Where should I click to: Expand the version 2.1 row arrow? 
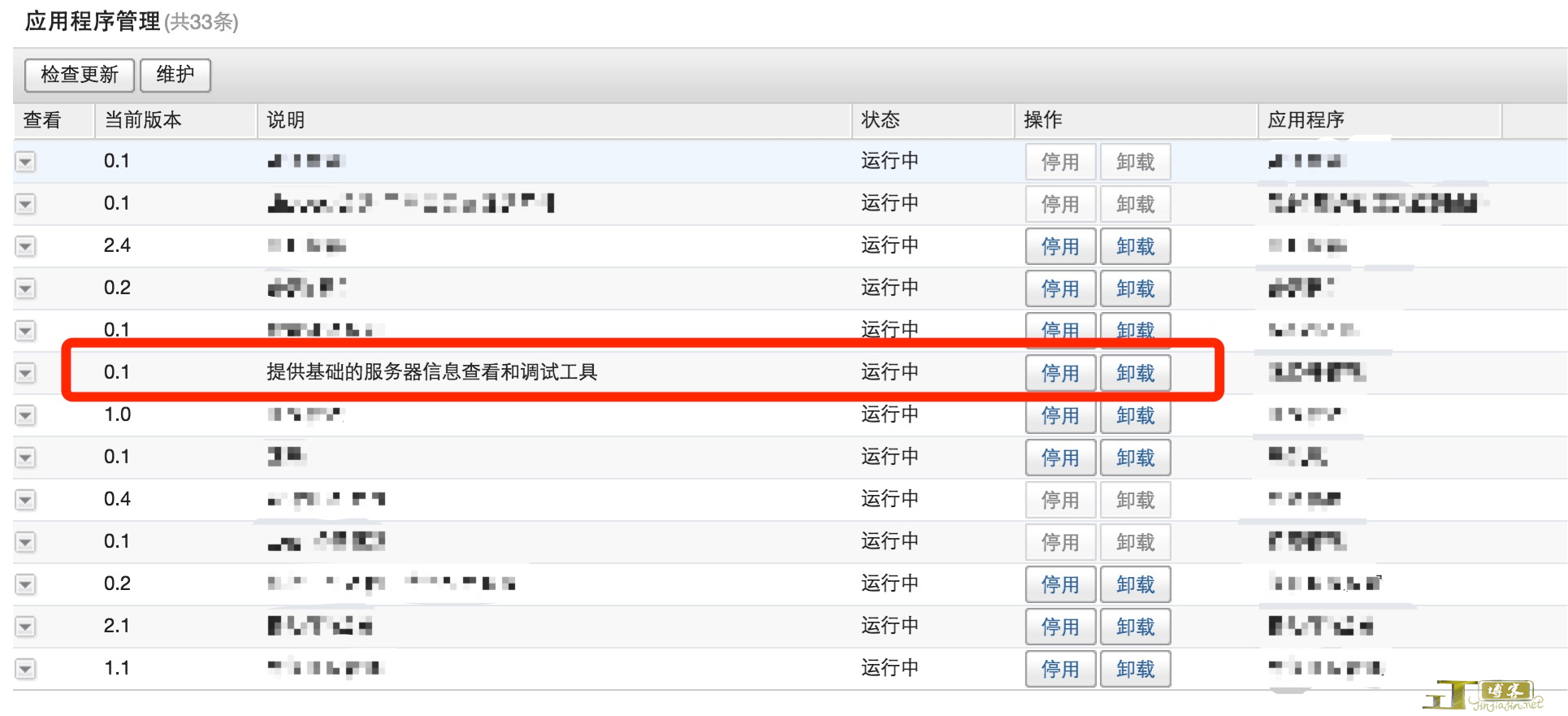click(x=26, y=627)
